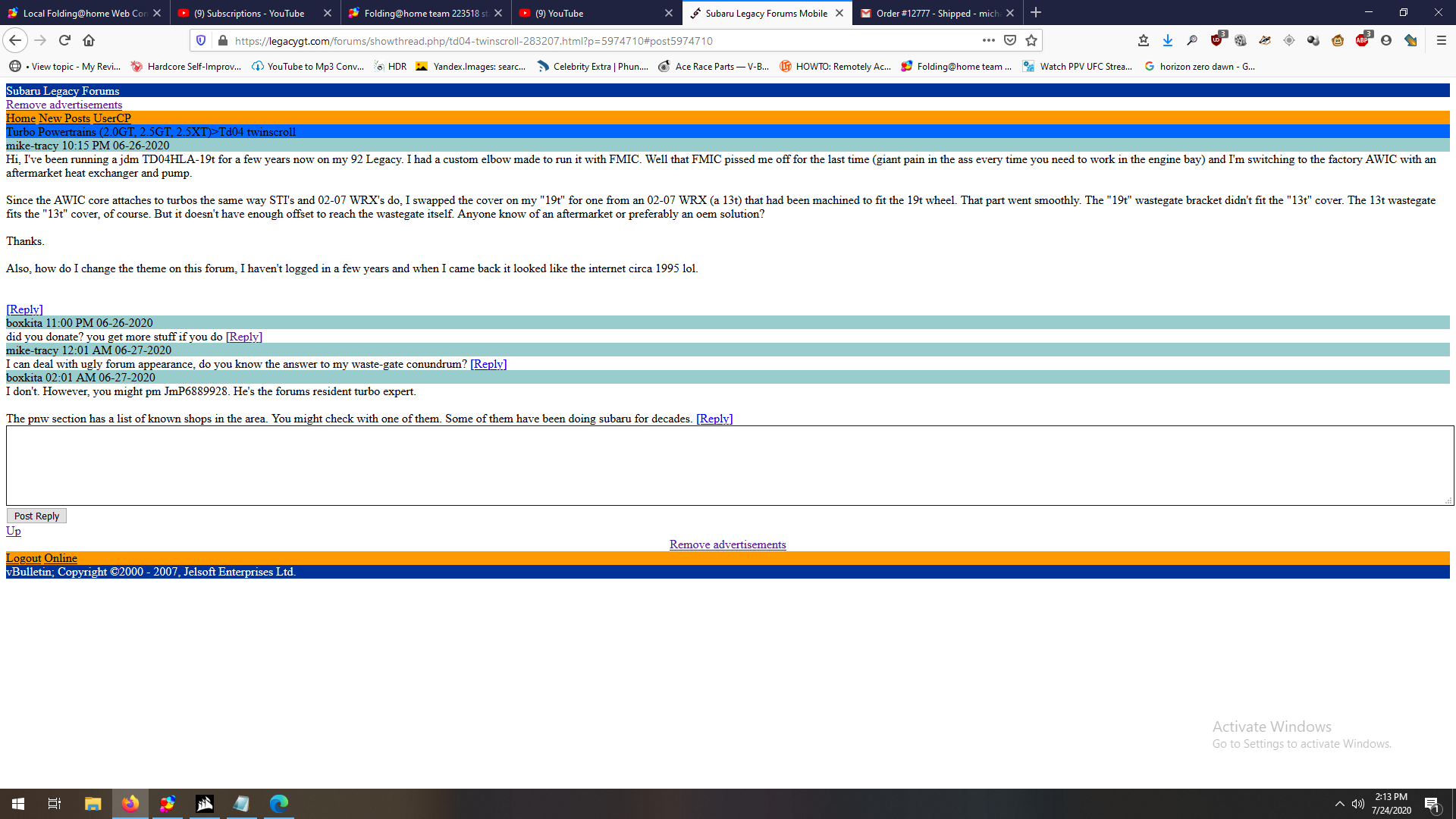Click the Home breadcrumb navigation link
Viewport: 1456px width, 819px height.
tap(20, 118)
